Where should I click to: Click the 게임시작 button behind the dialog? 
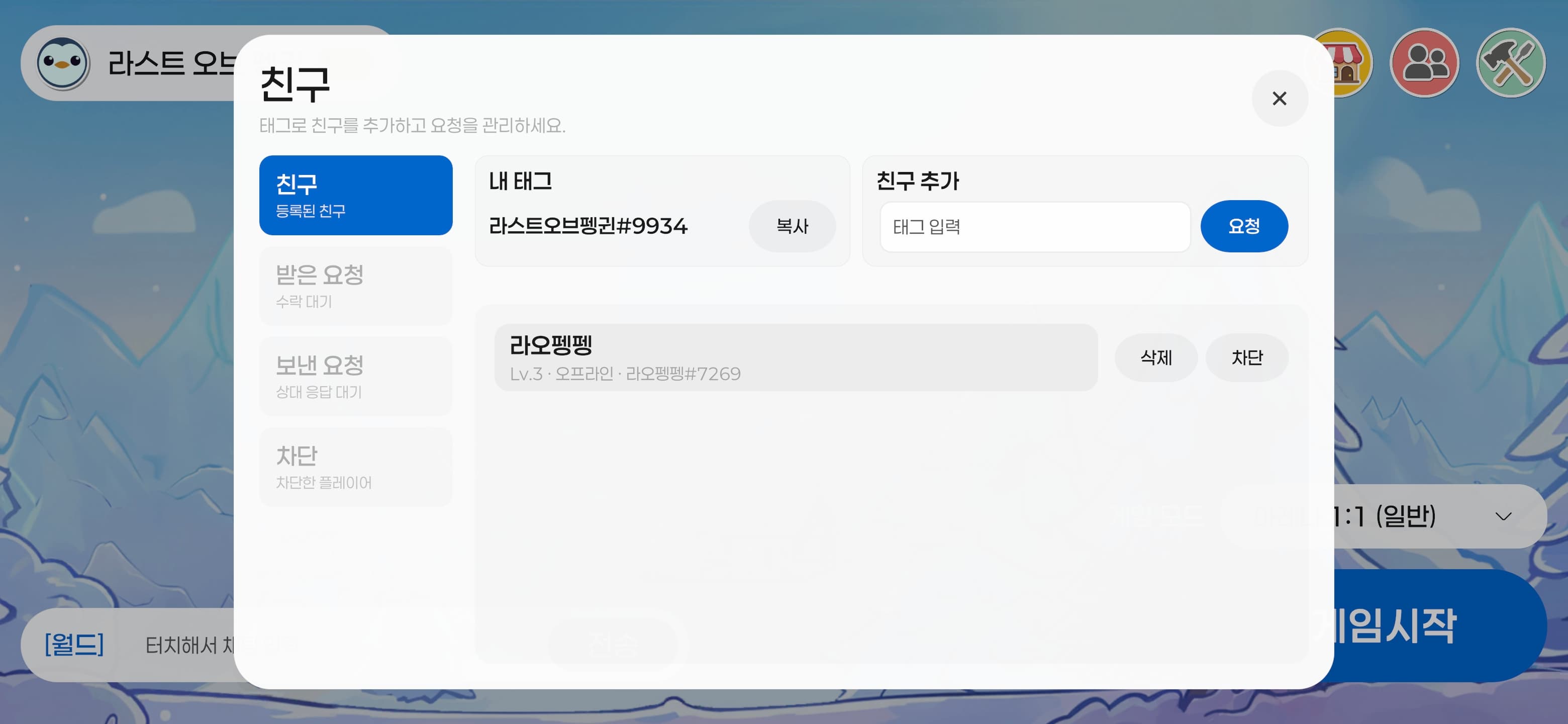[1440, 625]
